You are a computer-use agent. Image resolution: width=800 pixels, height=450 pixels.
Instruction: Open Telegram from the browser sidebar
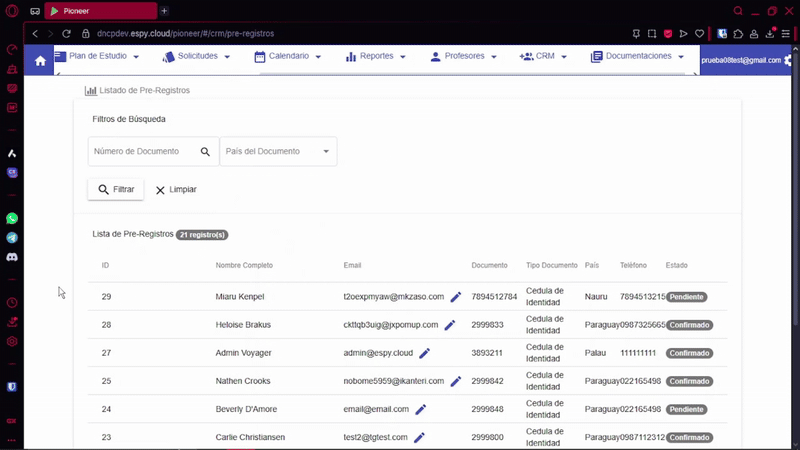click(12, 238)
